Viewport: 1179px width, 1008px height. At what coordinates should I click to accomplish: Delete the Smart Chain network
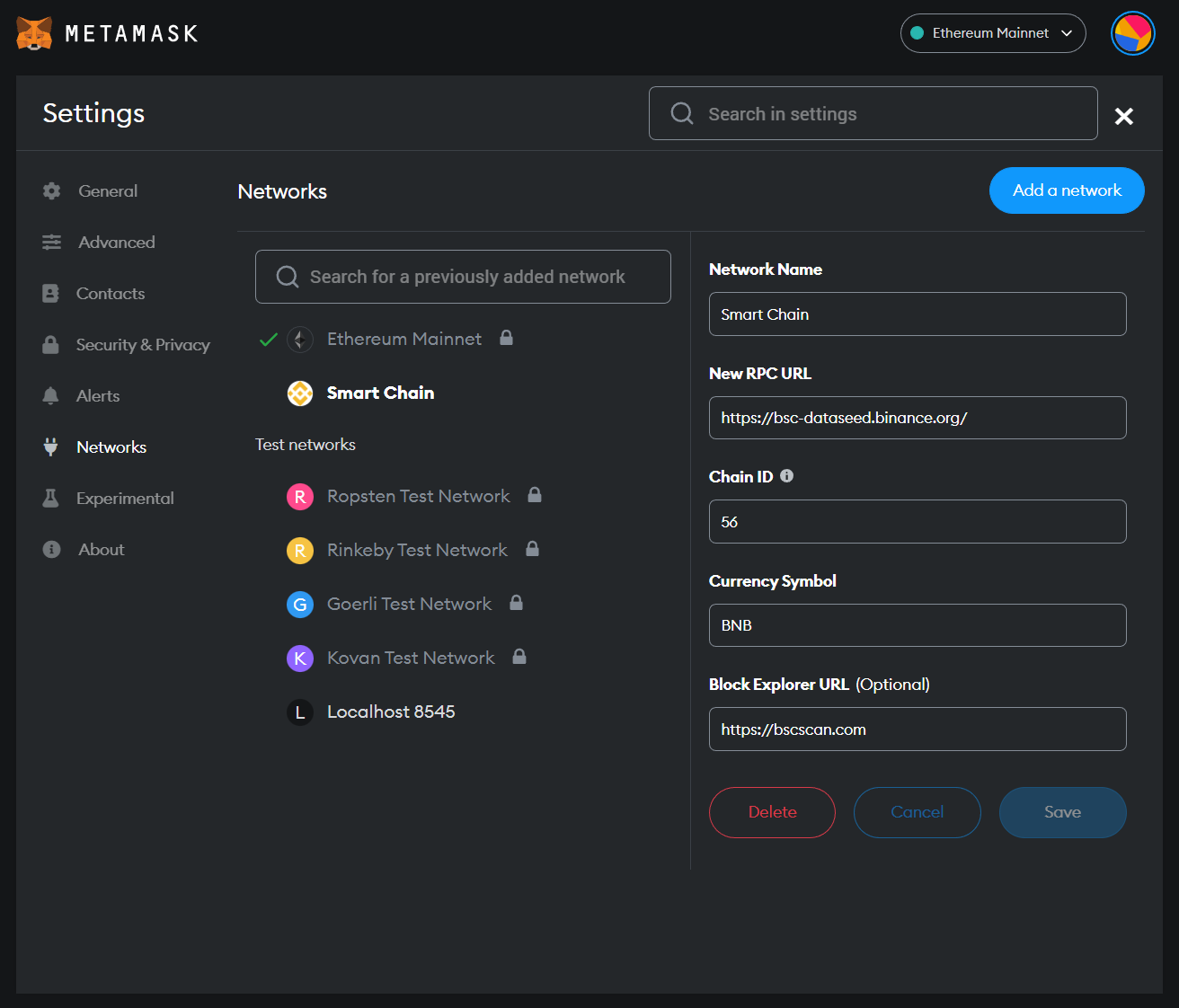click(x=772, y=812)
